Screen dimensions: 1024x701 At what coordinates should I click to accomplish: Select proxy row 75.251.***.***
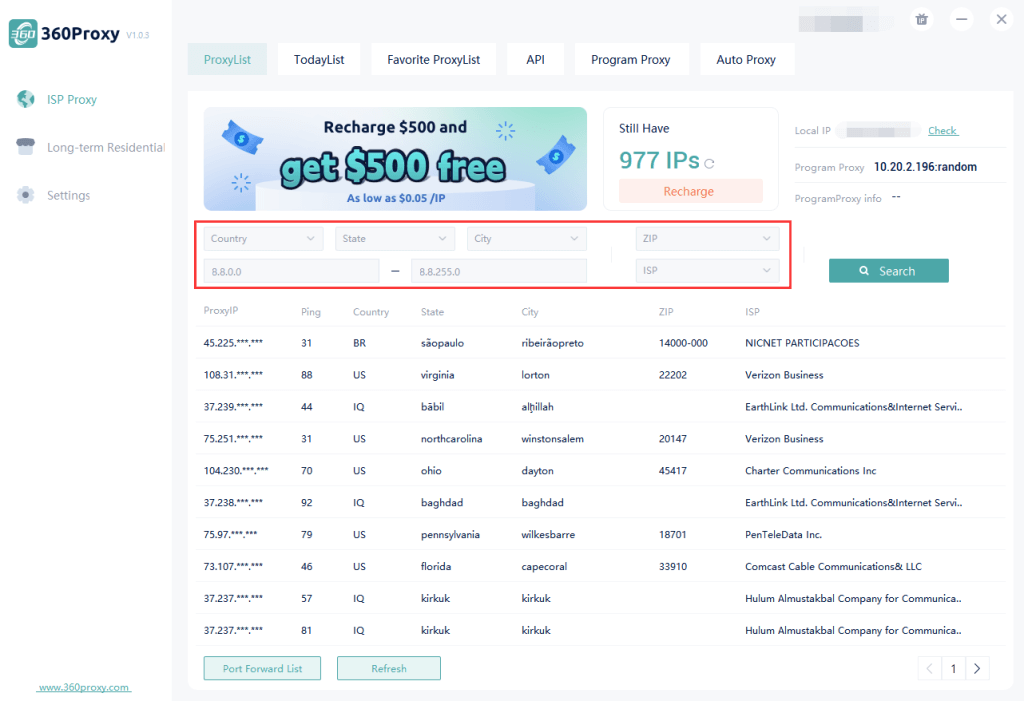(600, 438)
